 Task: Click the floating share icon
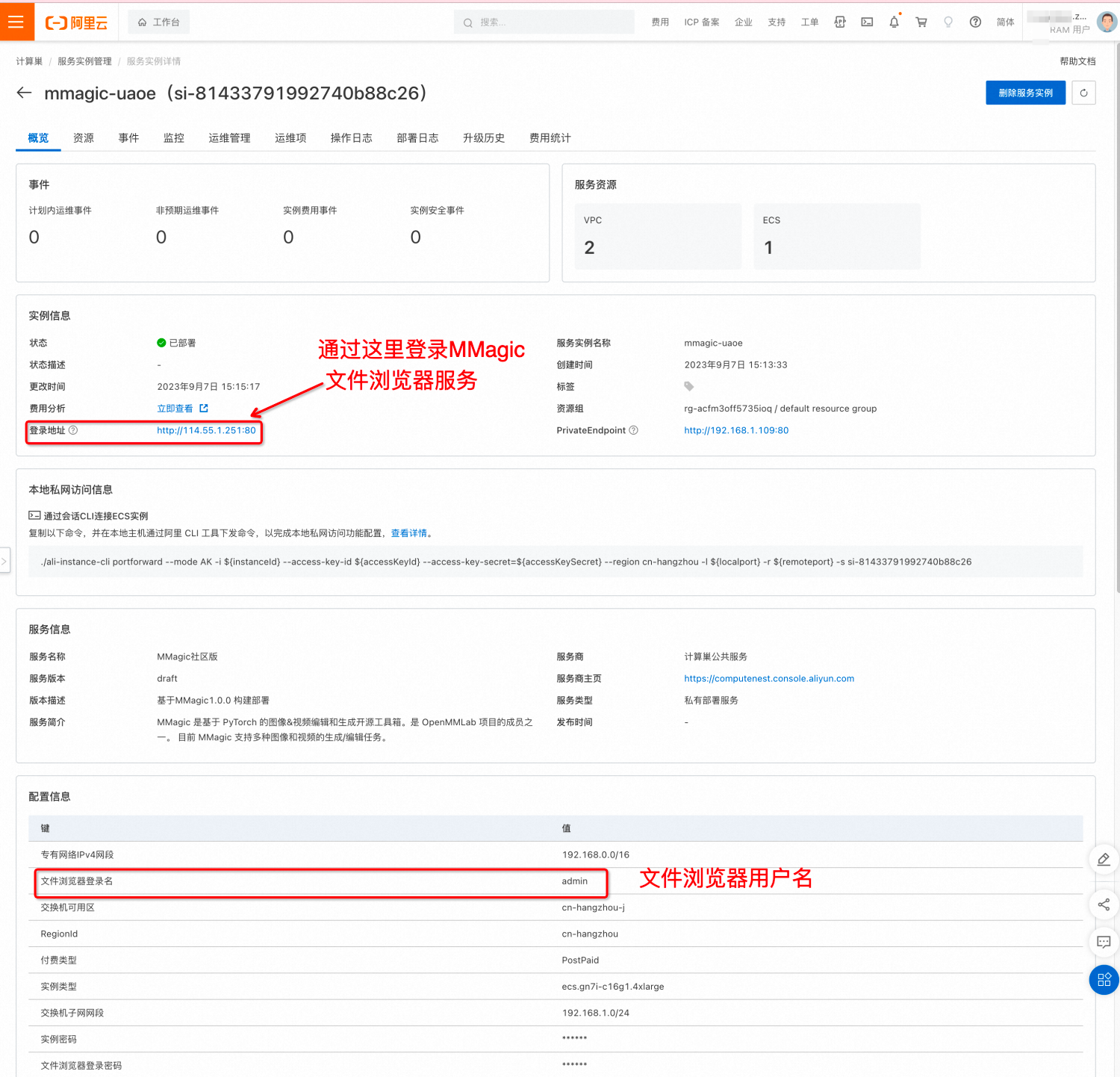[x=1104, y=904]
